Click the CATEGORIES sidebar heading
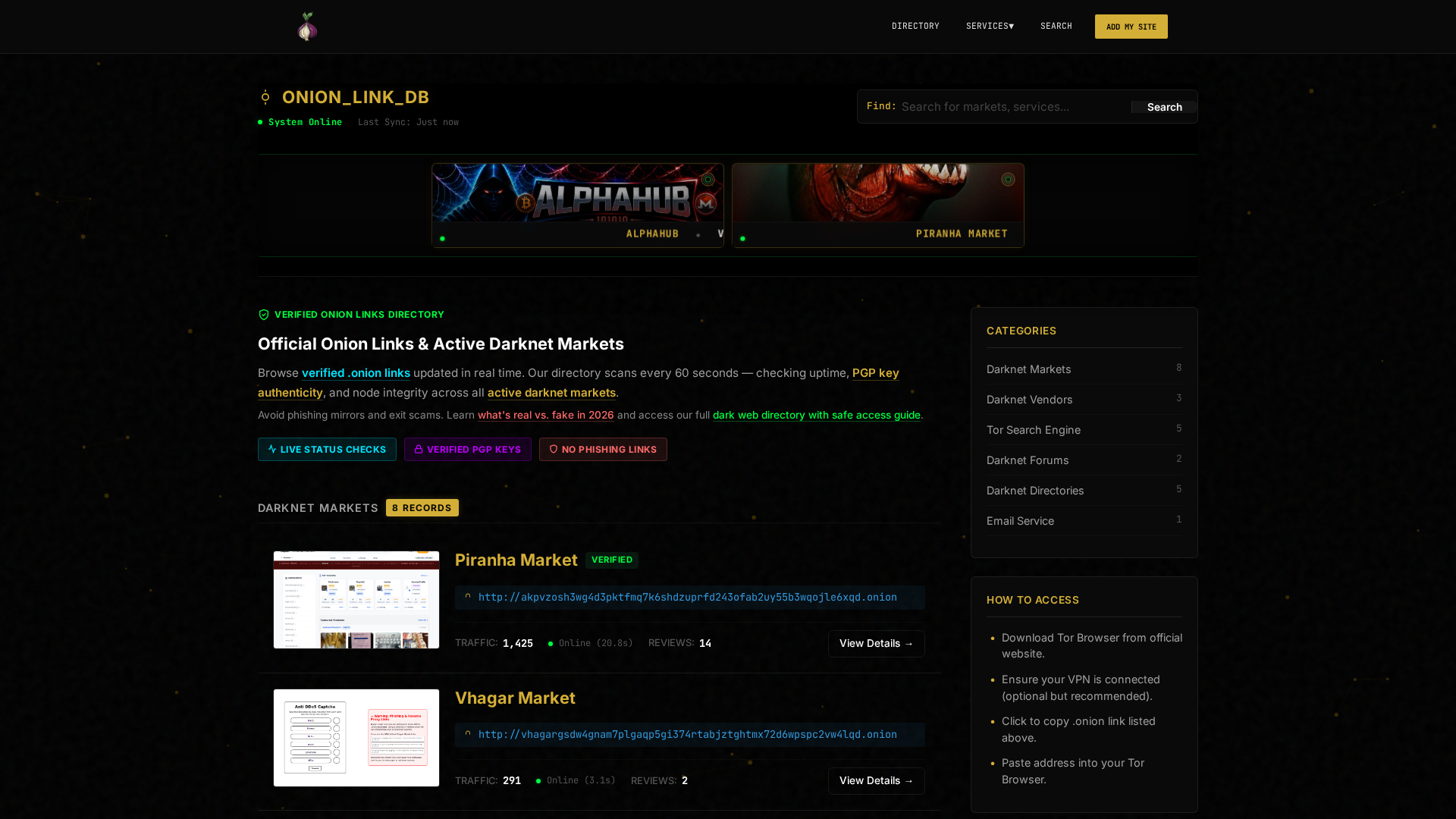Viewport: 1456px width, 819px height. coord(1021,331)
